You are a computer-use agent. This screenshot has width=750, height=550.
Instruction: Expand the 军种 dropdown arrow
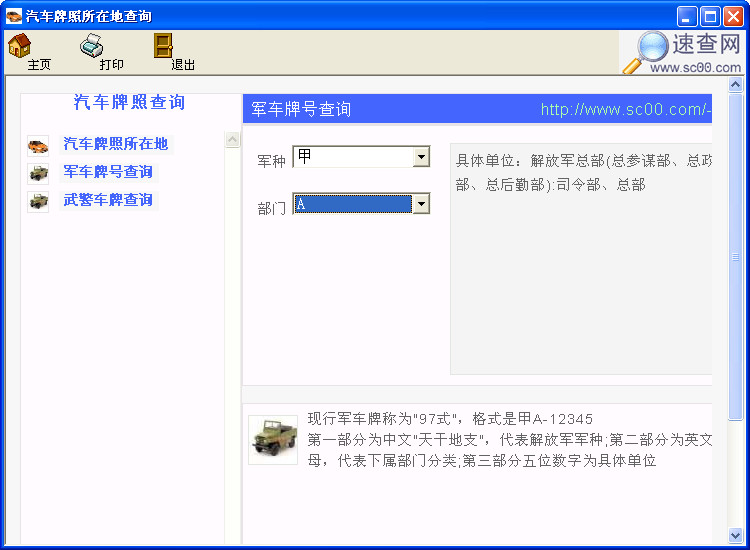coord(421,157)
